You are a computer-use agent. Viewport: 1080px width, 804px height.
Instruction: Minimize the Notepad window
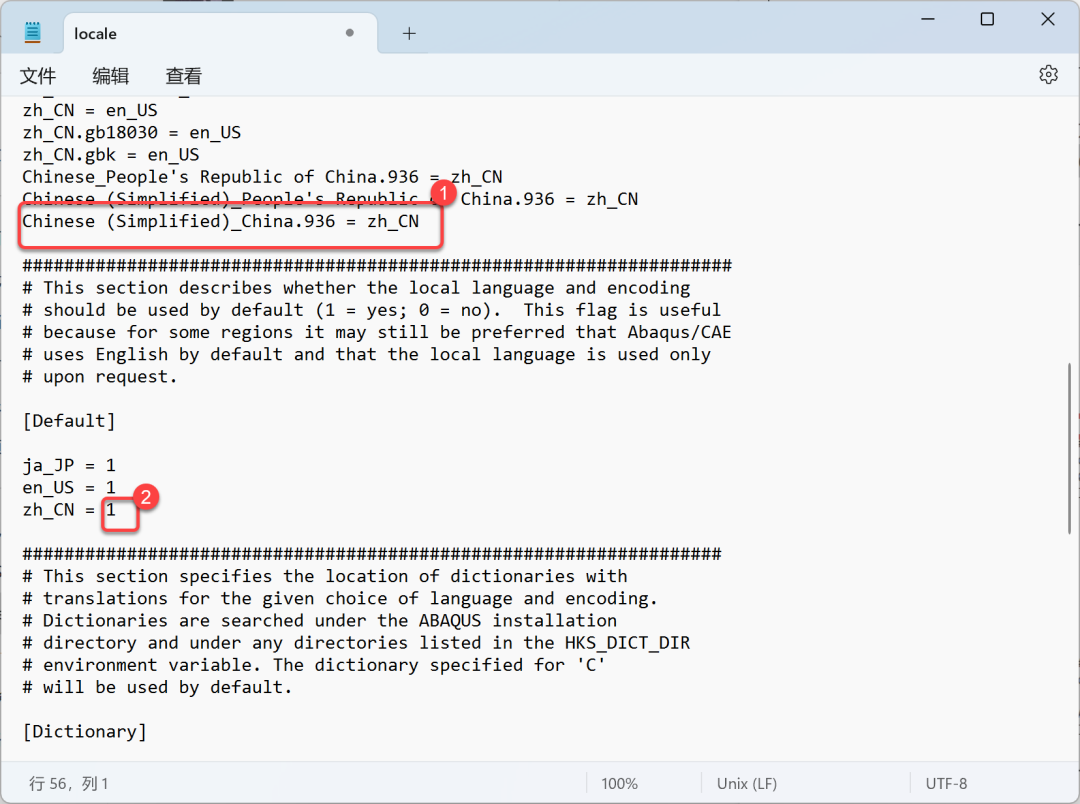pyautogui.click(x=928, y=19)
